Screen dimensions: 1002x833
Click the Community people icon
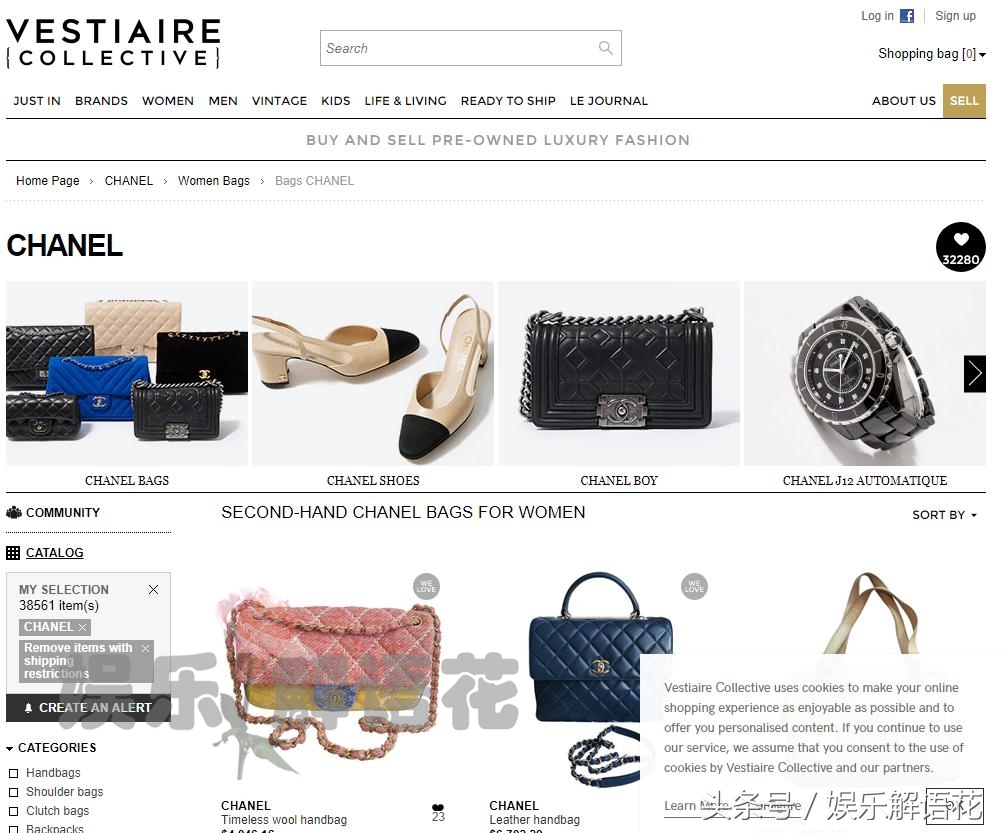coord(13,512)
